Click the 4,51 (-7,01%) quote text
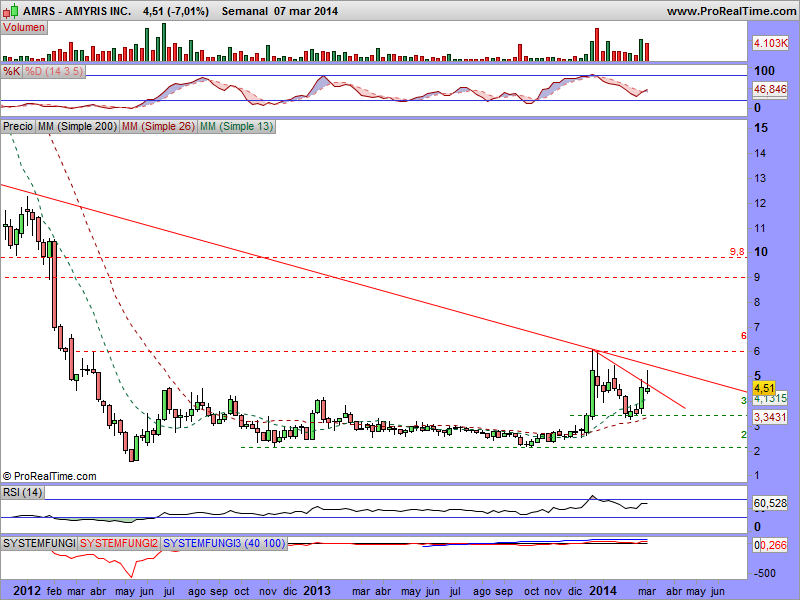 click(176, 11)
